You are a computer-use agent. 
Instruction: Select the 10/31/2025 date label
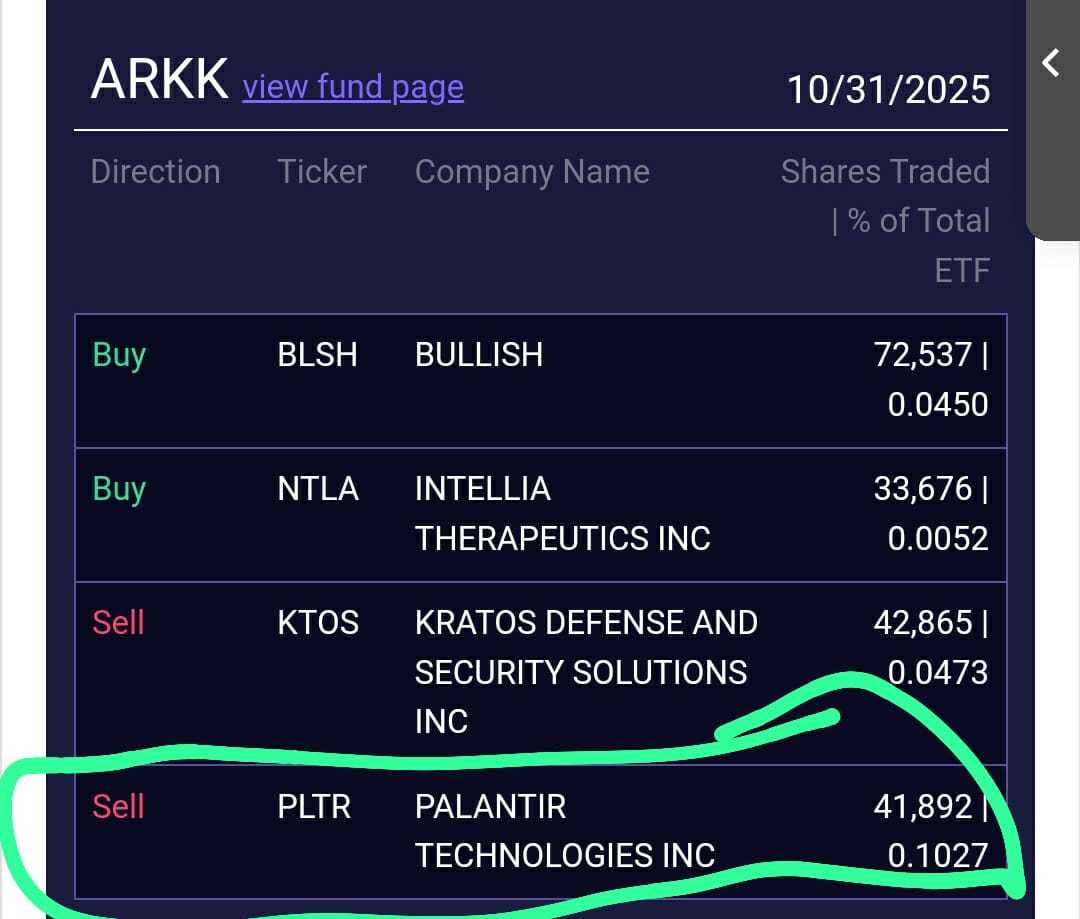pos(889,90)
